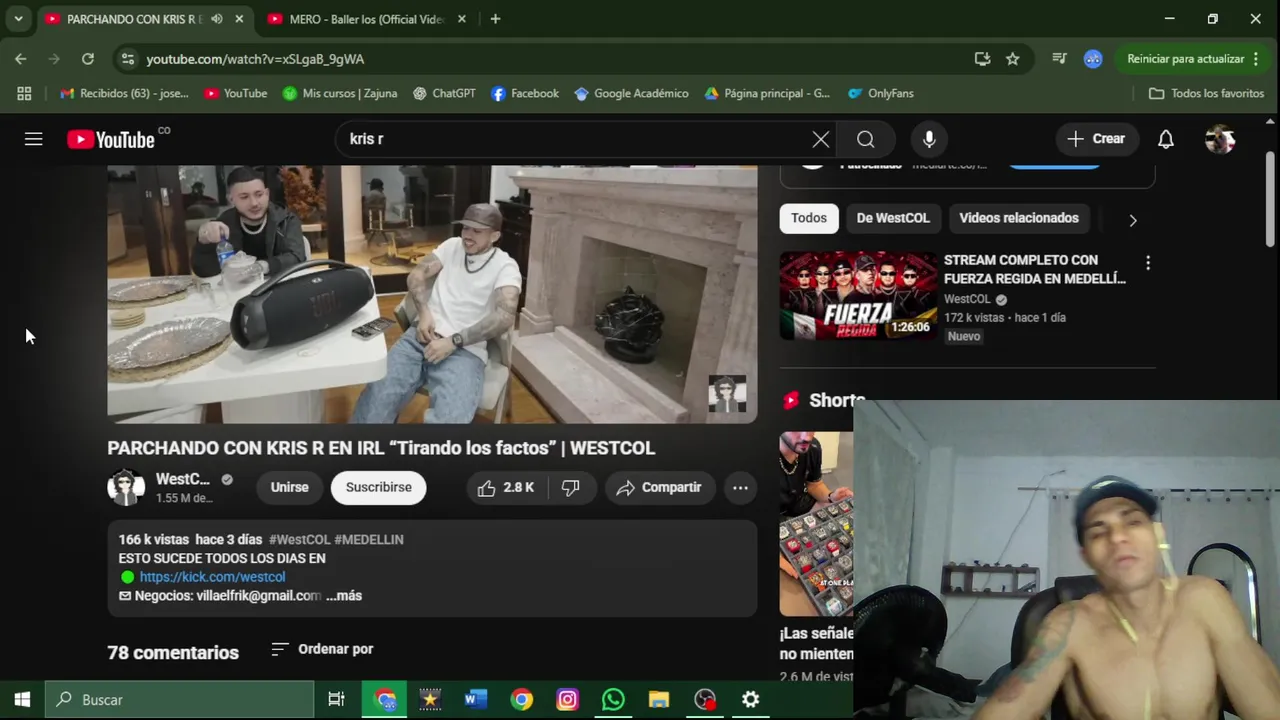
Task: Open Word from the taskbar
Action: (x=475, y=700)
